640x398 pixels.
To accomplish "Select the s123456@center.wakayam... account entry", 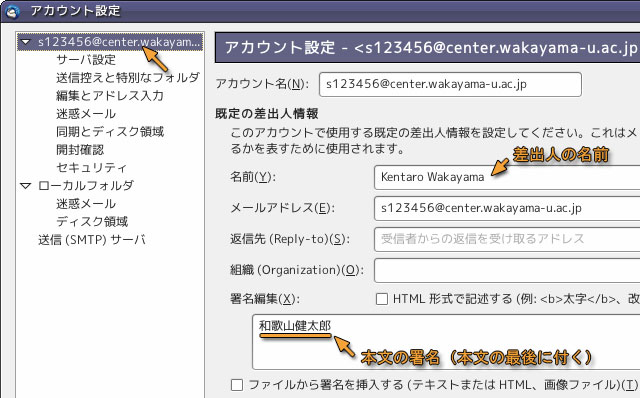I will point(110,42).
